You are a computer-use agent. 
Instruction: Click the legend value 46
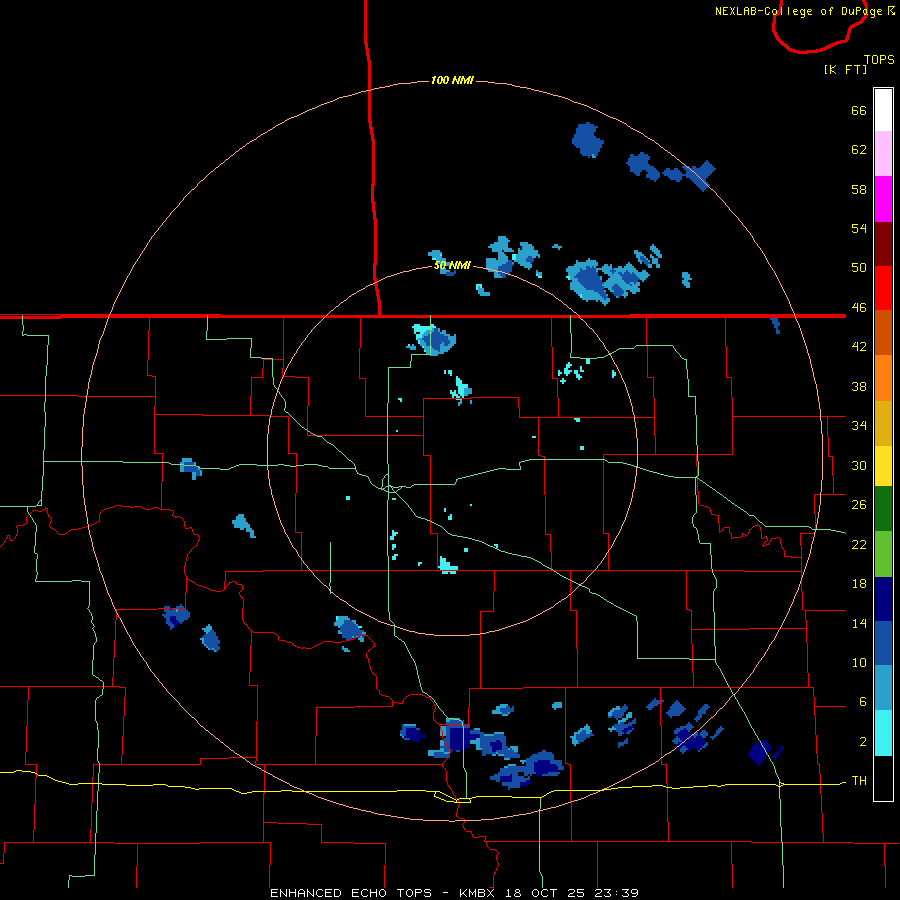[x=859, y=308]
